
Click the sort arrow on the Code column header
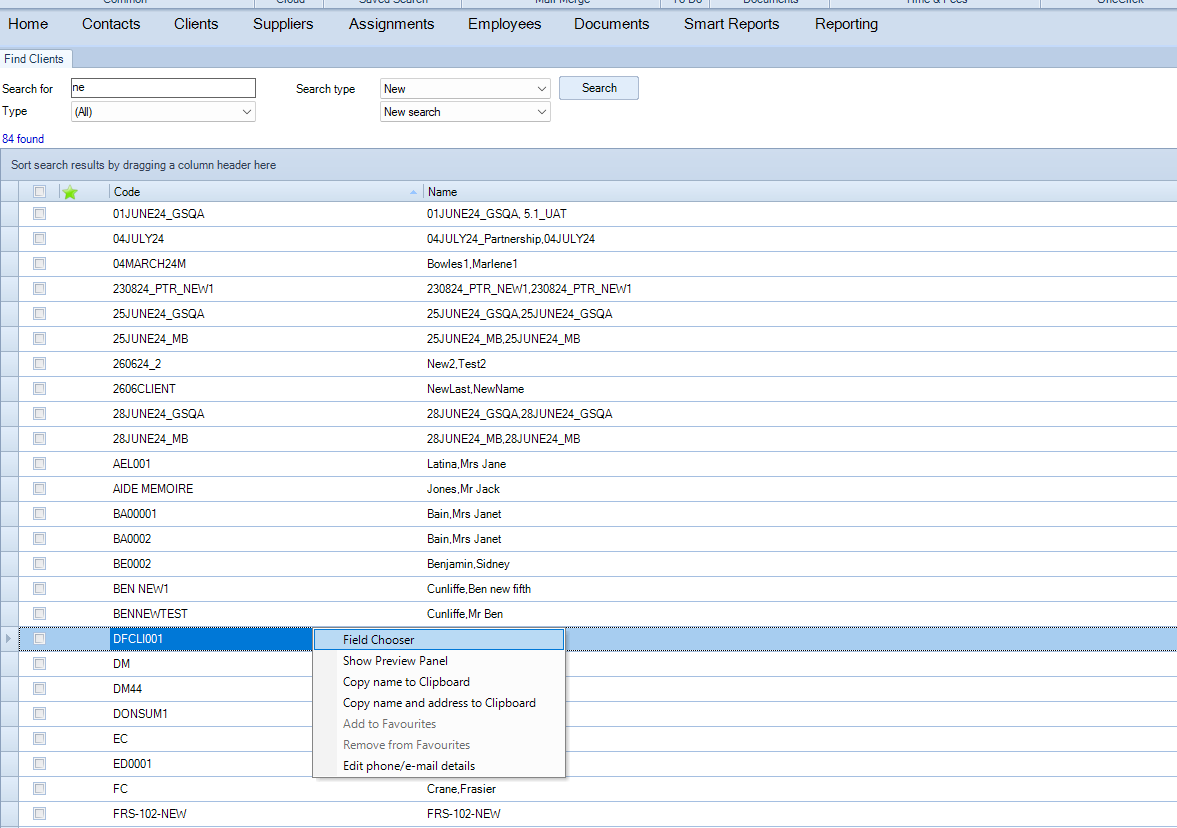click(414, 192)
